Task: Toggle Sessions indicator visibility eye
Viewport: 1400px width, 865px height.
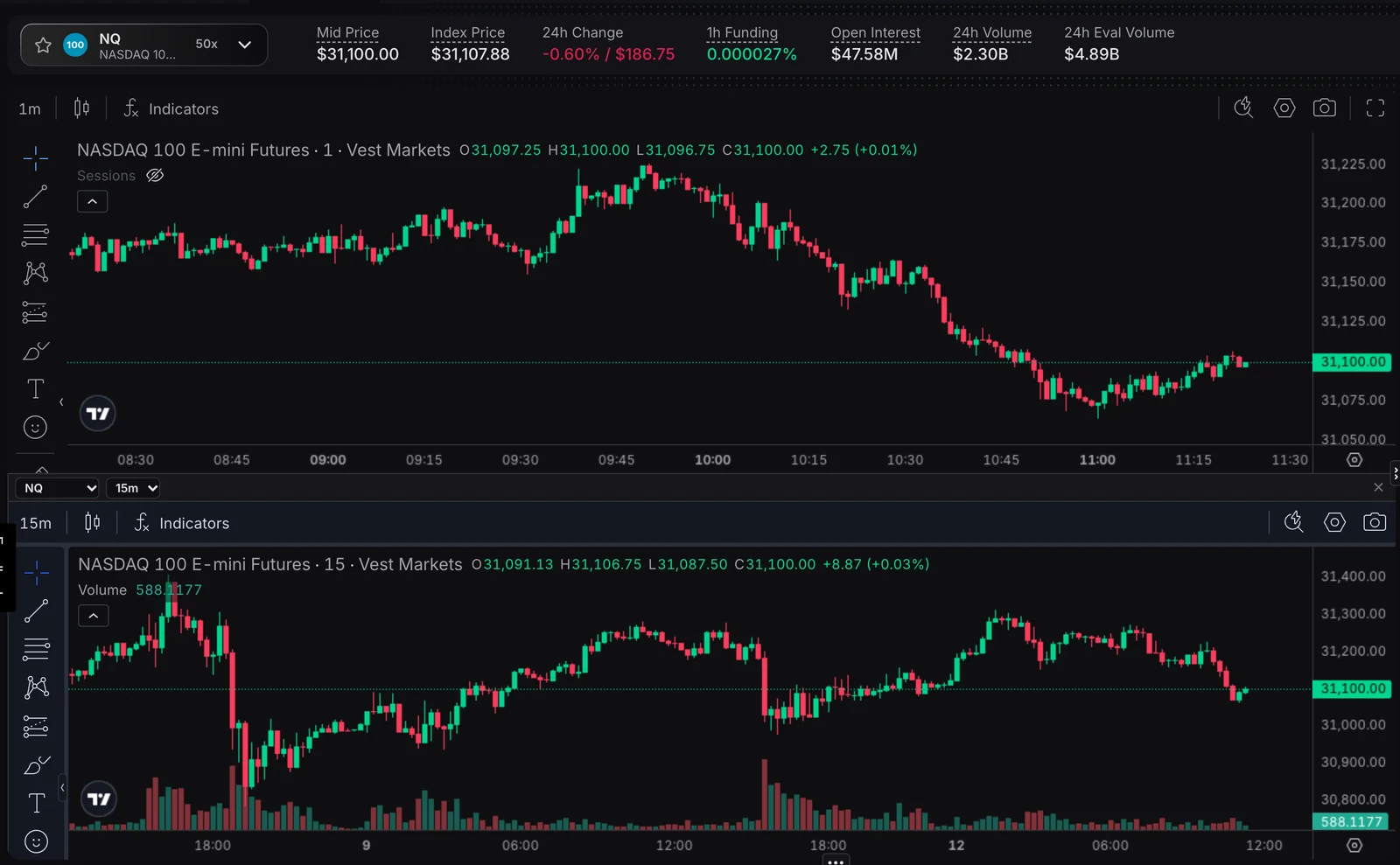Action: pyautogui.click(x=155, y=176)
